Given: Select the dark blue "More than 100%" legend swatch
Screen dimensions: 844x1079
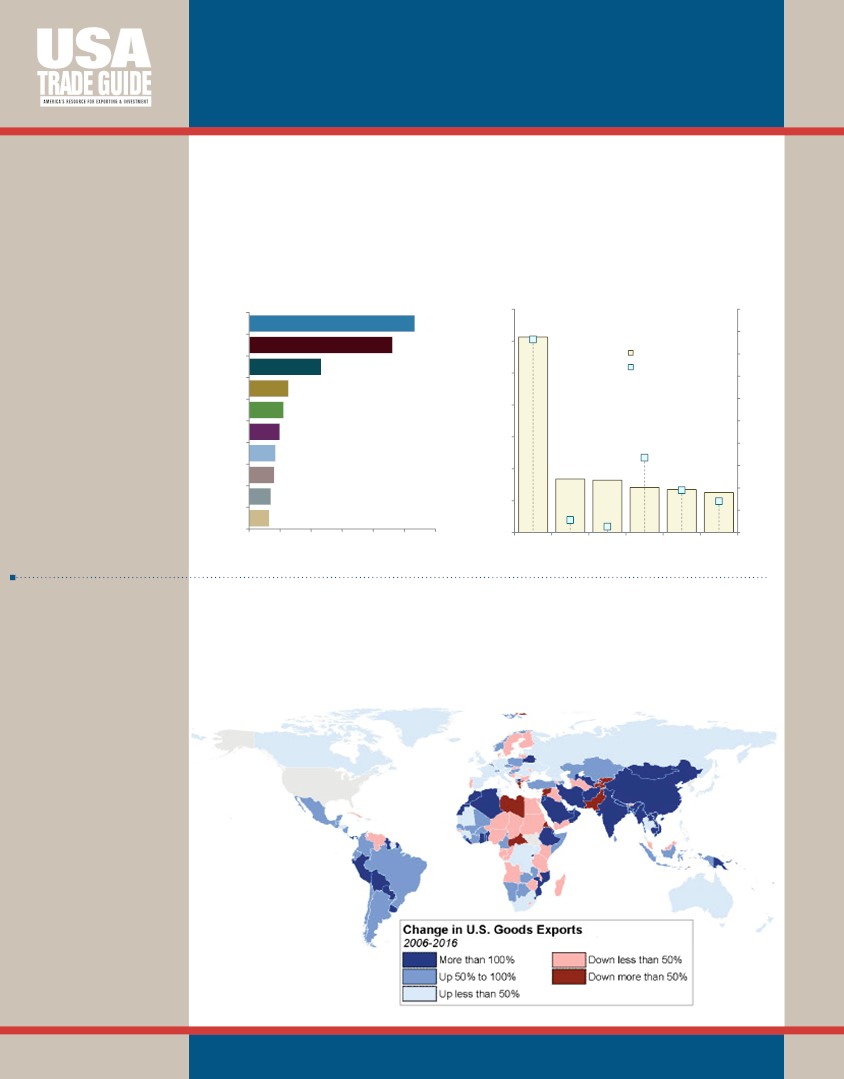Looking at the screenshot, I should [x=419, y=959].
